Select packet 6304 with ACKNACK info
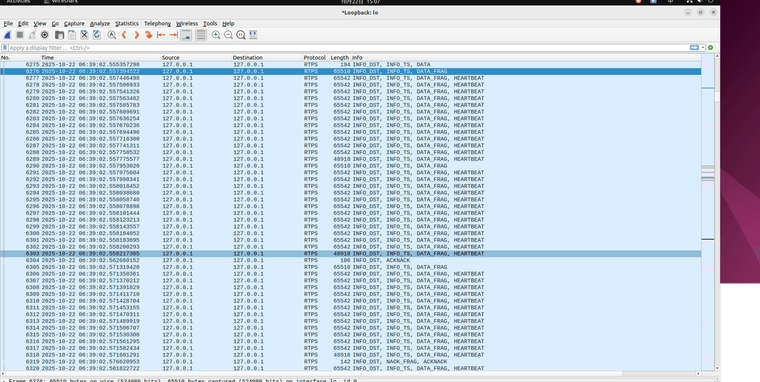760x382 pixels. [350, 260]
